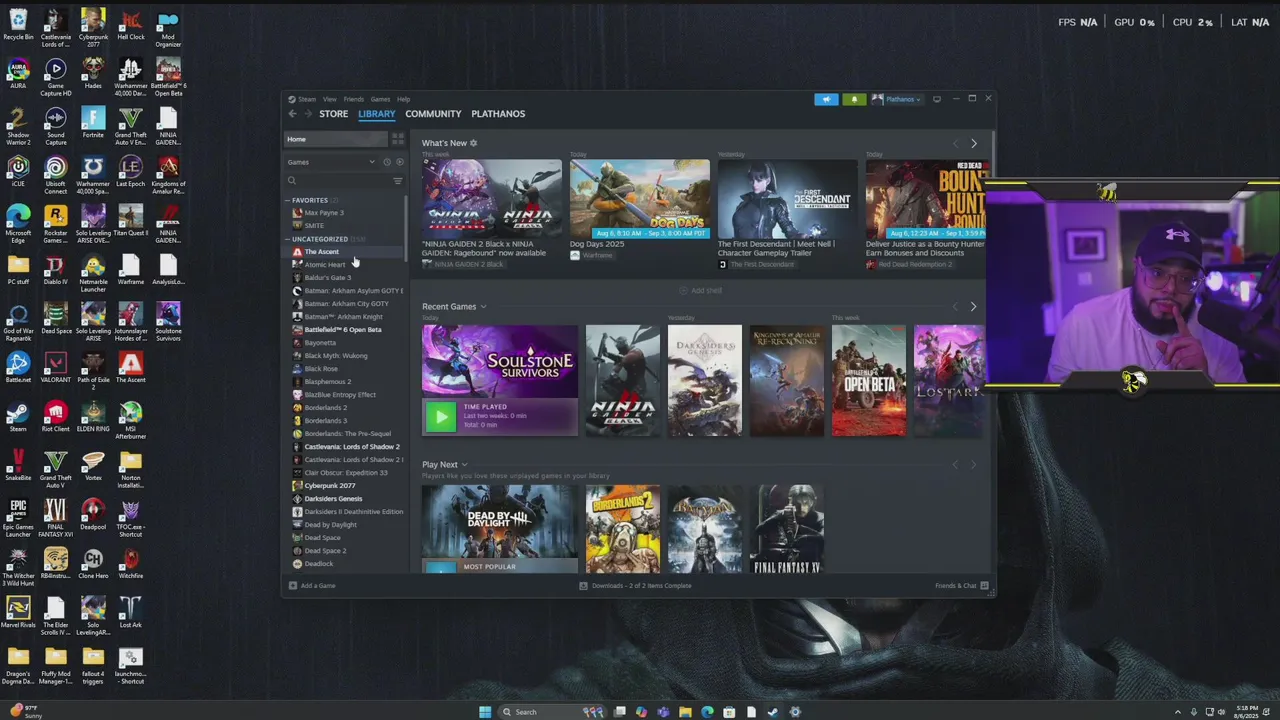Collapse the UNCATEGORIZED category

(x=288, y=239)
